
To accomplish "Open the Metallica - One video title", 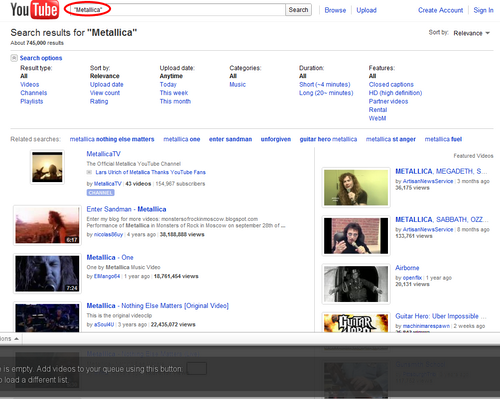I will pyautogui.click(x=110, y=257).
